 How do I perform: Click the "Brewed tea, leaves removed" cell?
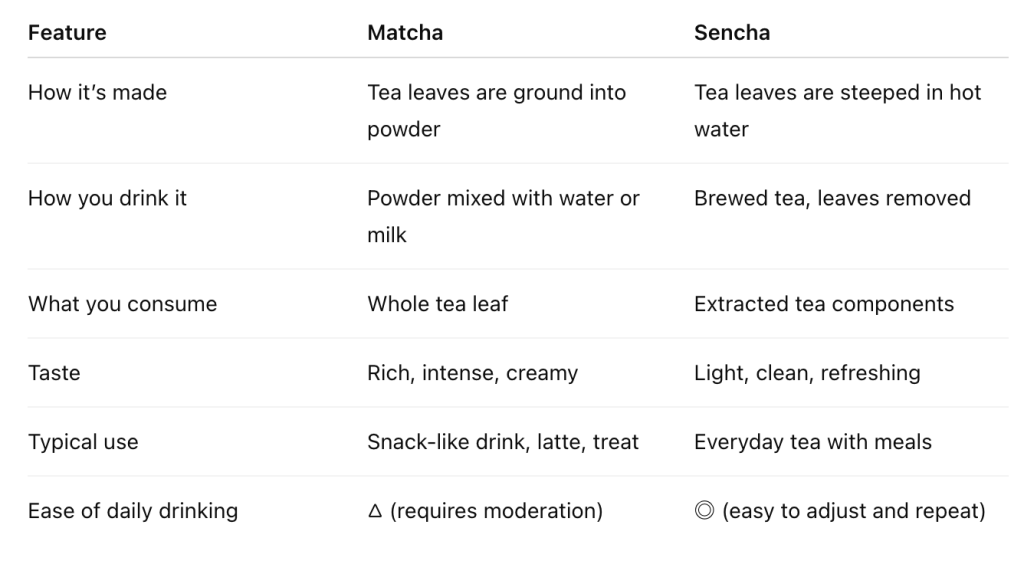(x=832, y=198)
